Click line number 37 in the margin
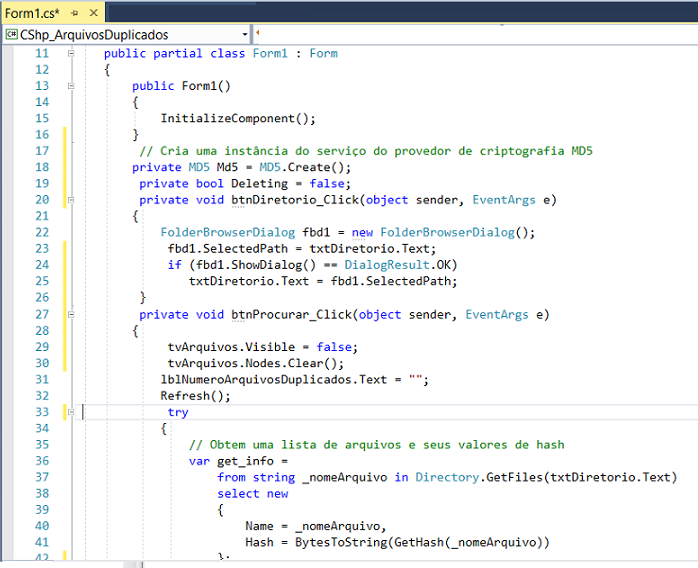Viewport: 698px width, 568px height. pyautogui.click(x=42, y=477)
